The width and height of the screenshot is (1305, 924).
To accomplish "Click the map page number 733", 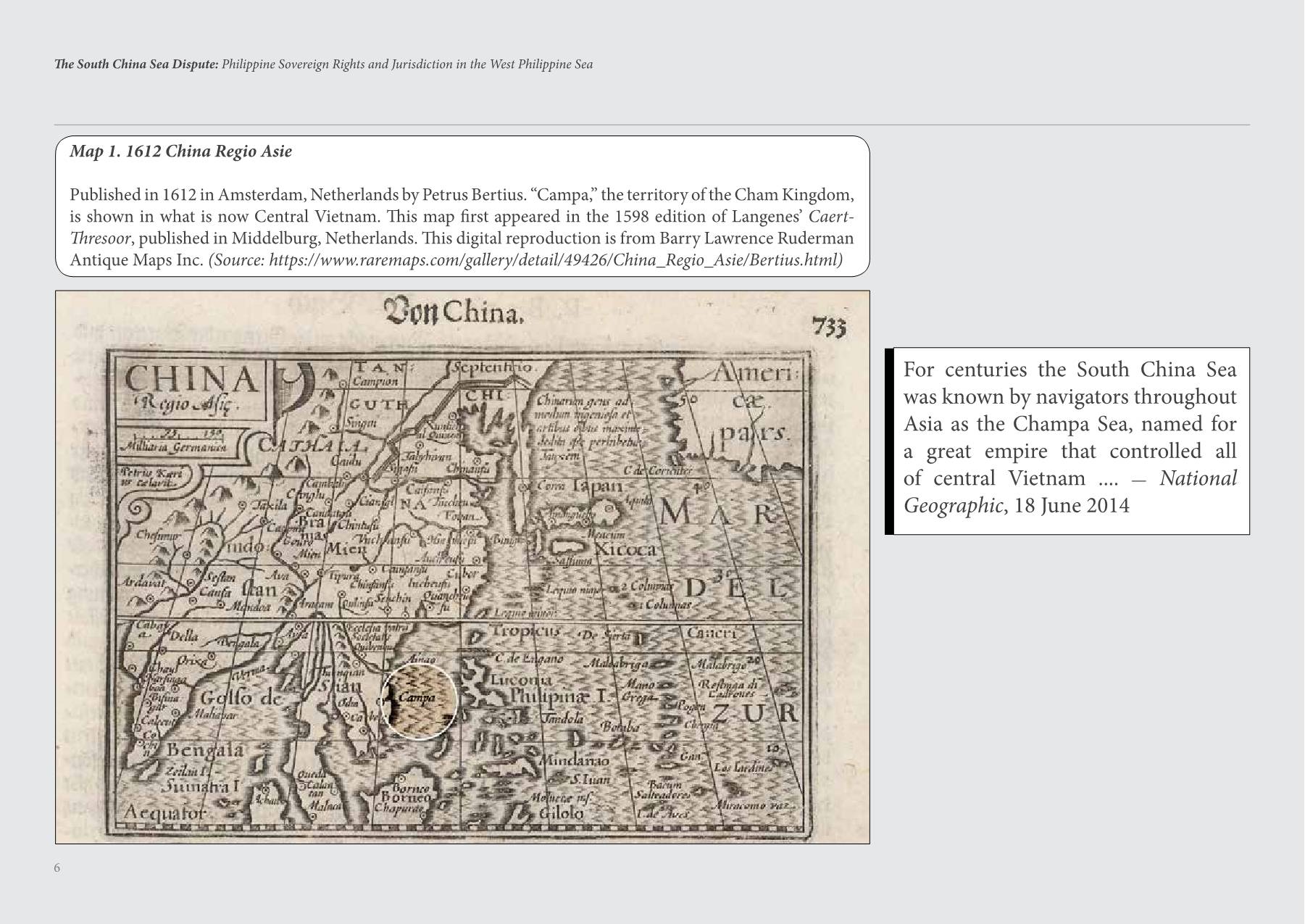I will pyautogui.click(x=829, y=328).
